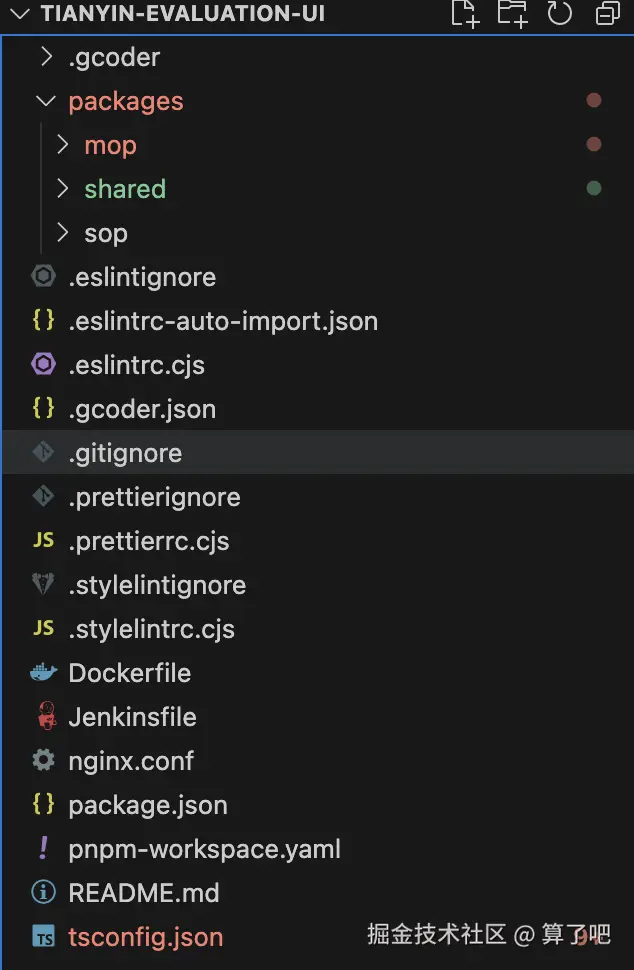Open the package.json file
Image resolution: width=634 pixels, height=970 pixels.
click(147, 805)
